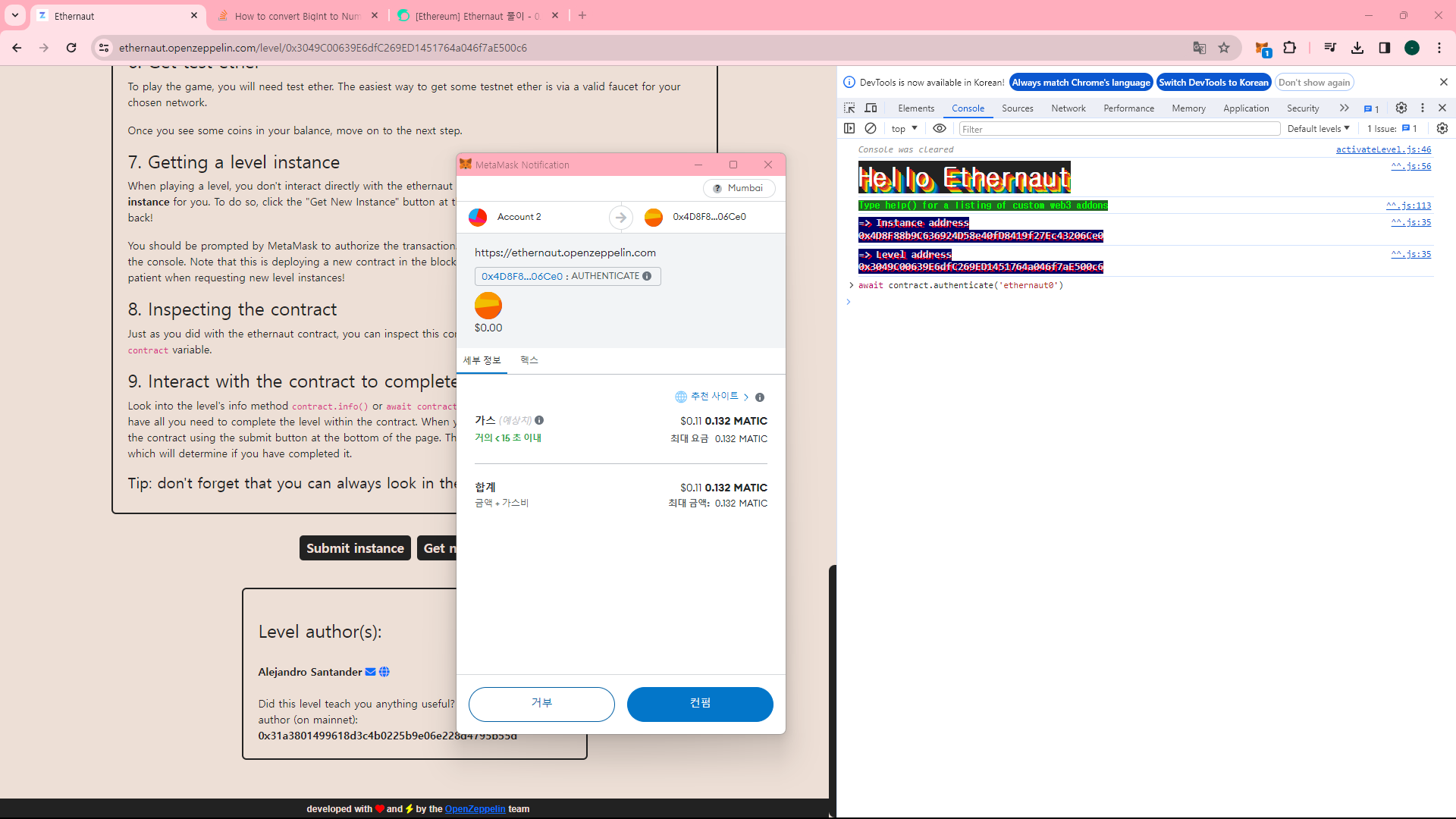Click the 0x4D8F8...06Ce0 contract address link

pyautogui.click(x=522, y=276)
